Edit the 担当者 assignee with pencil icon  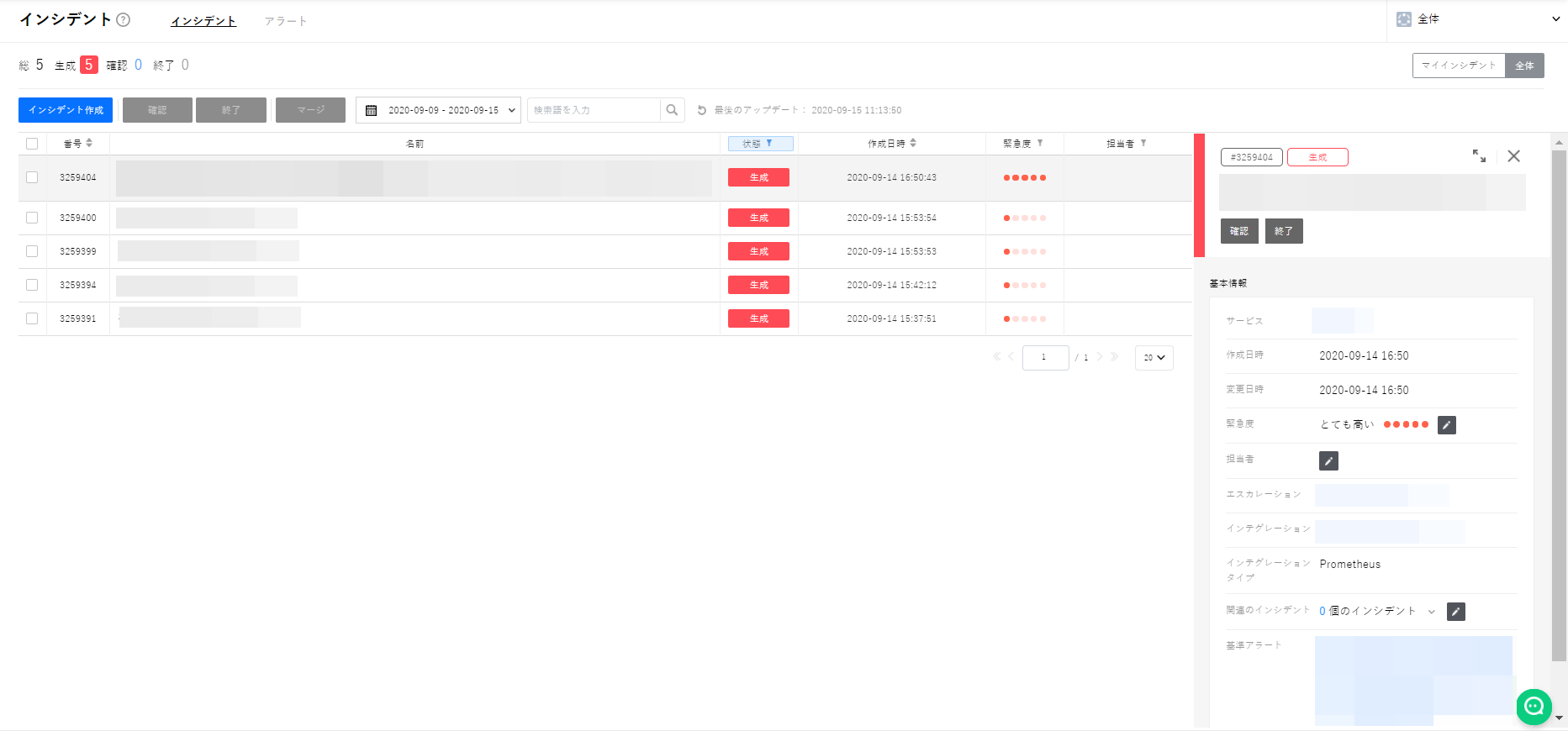point(1328,460)
